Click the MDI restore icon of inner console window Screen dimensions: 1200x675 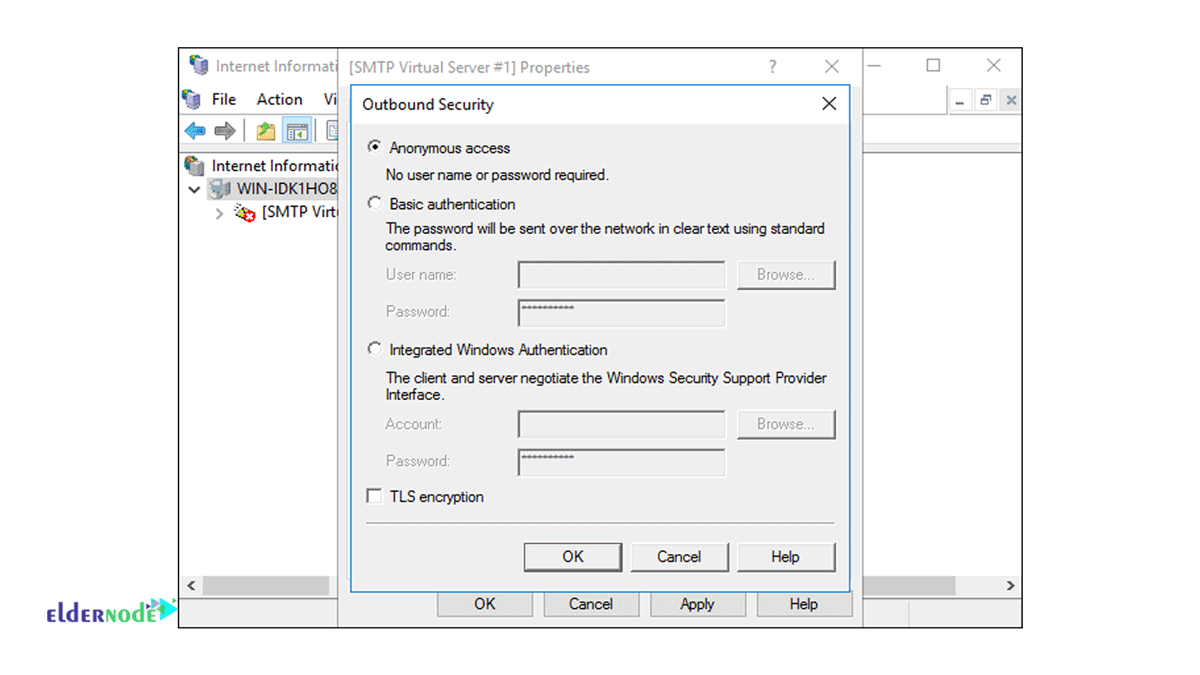tap(985, 100)
